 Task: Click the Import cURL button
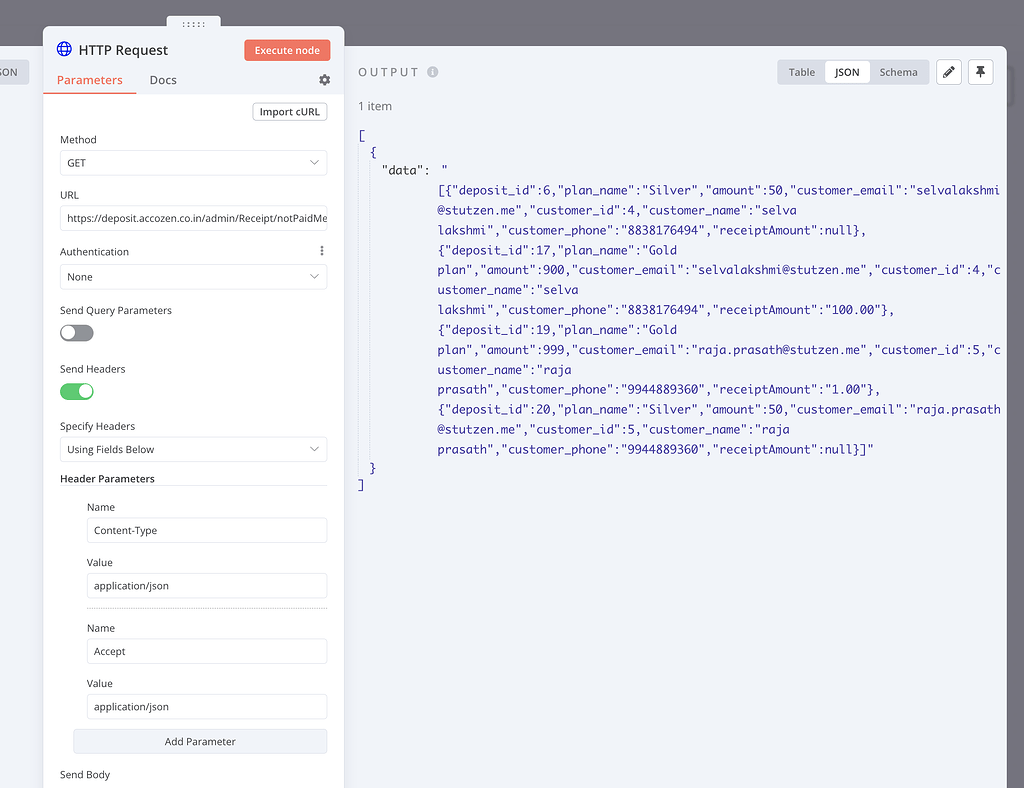point(289,111)
